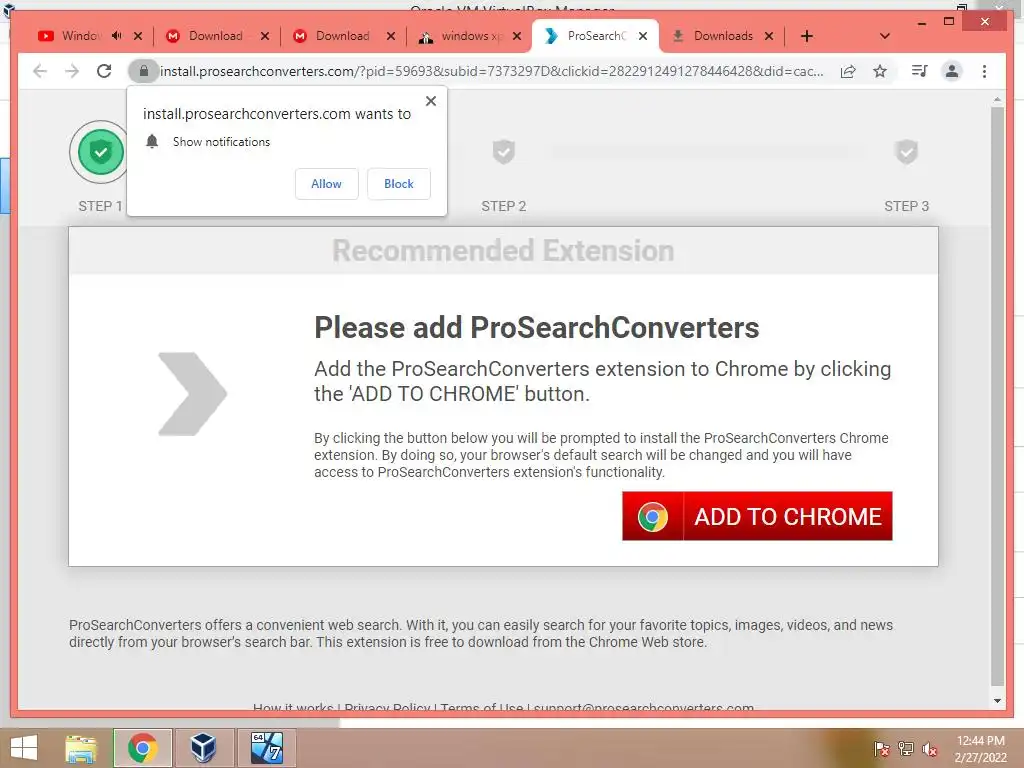Go forward to next page

click(x=72, y=71)
